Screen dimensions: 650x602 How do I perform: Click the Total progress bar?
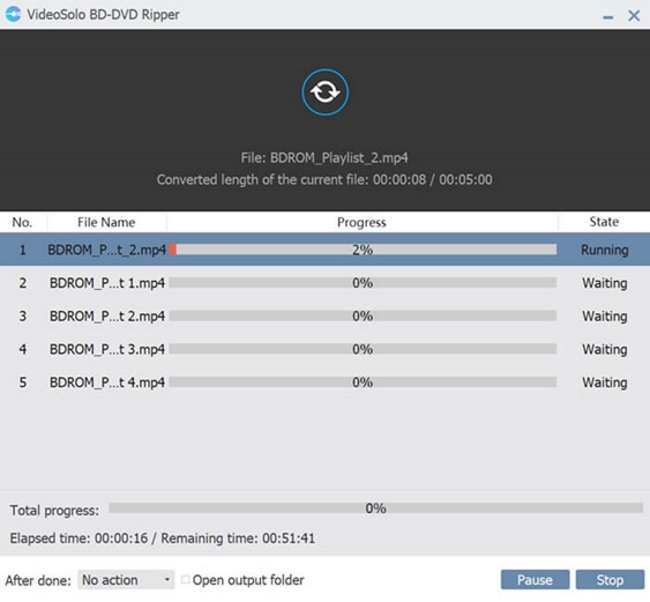[x=376, y=508]
